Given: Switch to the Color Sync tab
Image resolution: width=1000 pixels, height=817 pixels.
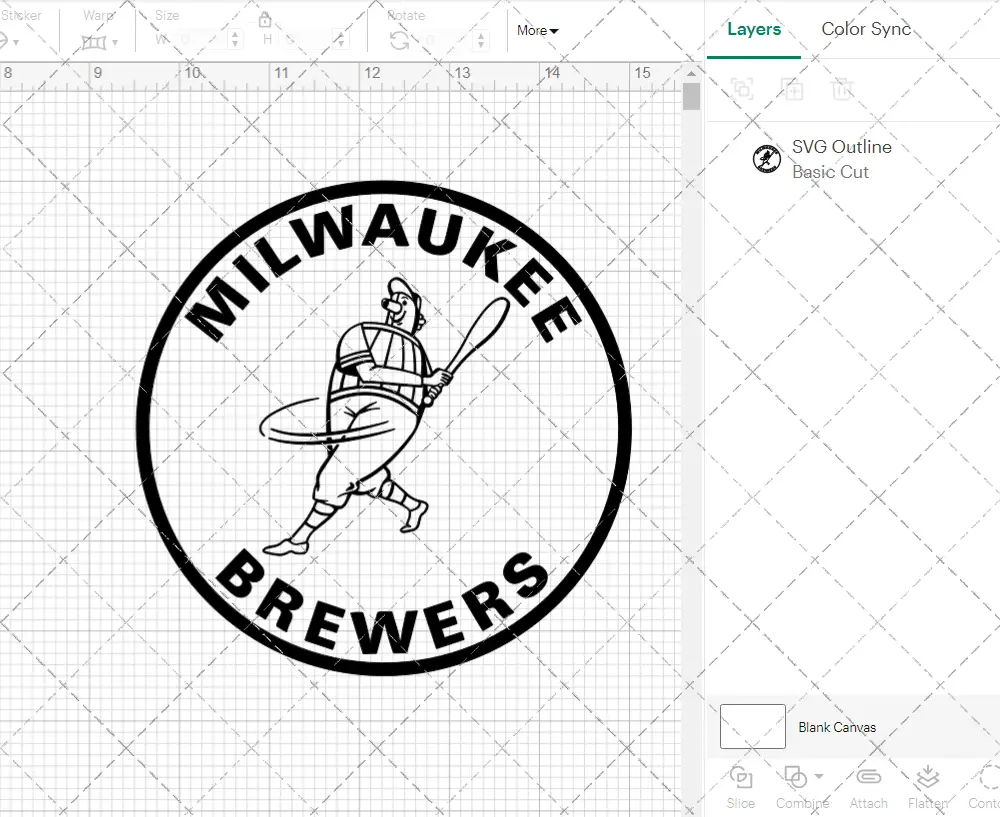Looking at the screenshot, I should click(865, 29).
